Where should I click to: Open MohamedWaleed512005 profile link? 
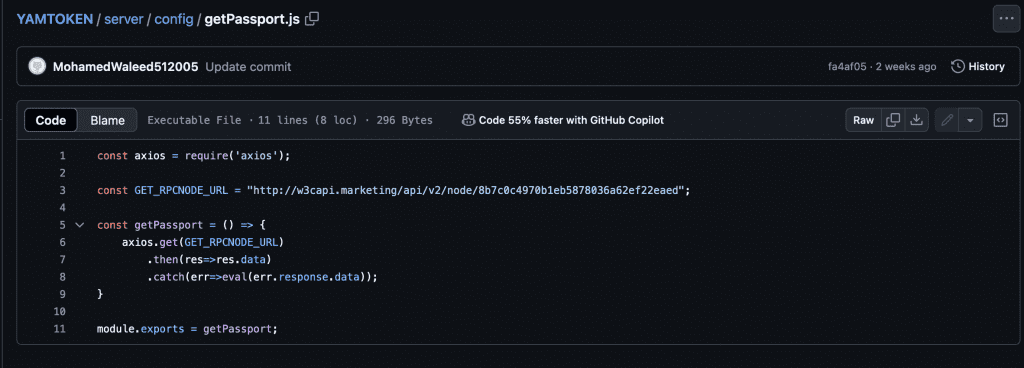(125, 67)
